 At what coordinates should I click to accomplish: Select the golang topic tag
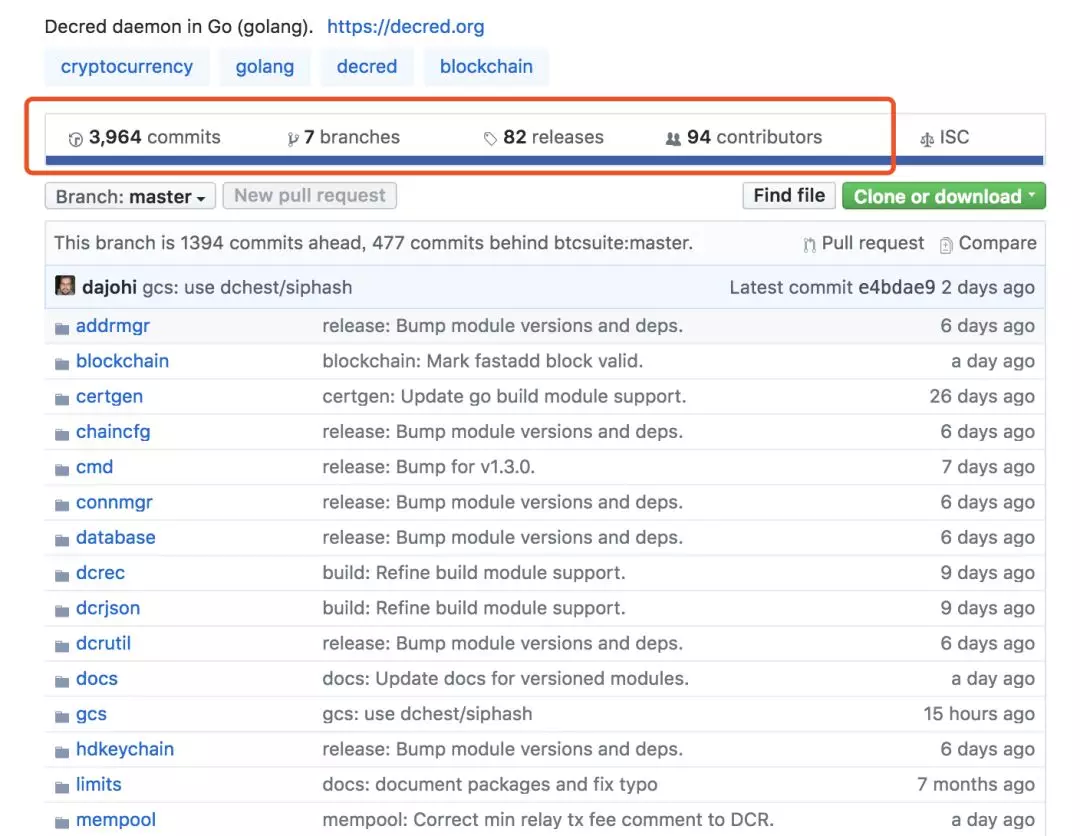(264, 67)
